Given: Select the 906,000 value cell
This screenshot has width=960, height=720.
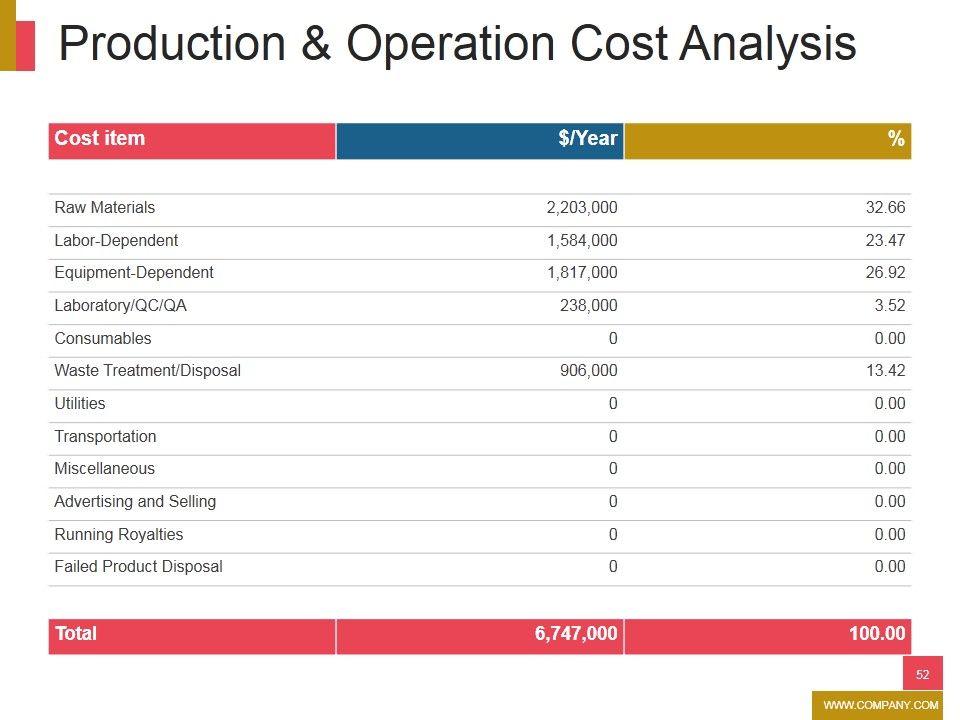Looking at the screenshot, I should [588, 371].
